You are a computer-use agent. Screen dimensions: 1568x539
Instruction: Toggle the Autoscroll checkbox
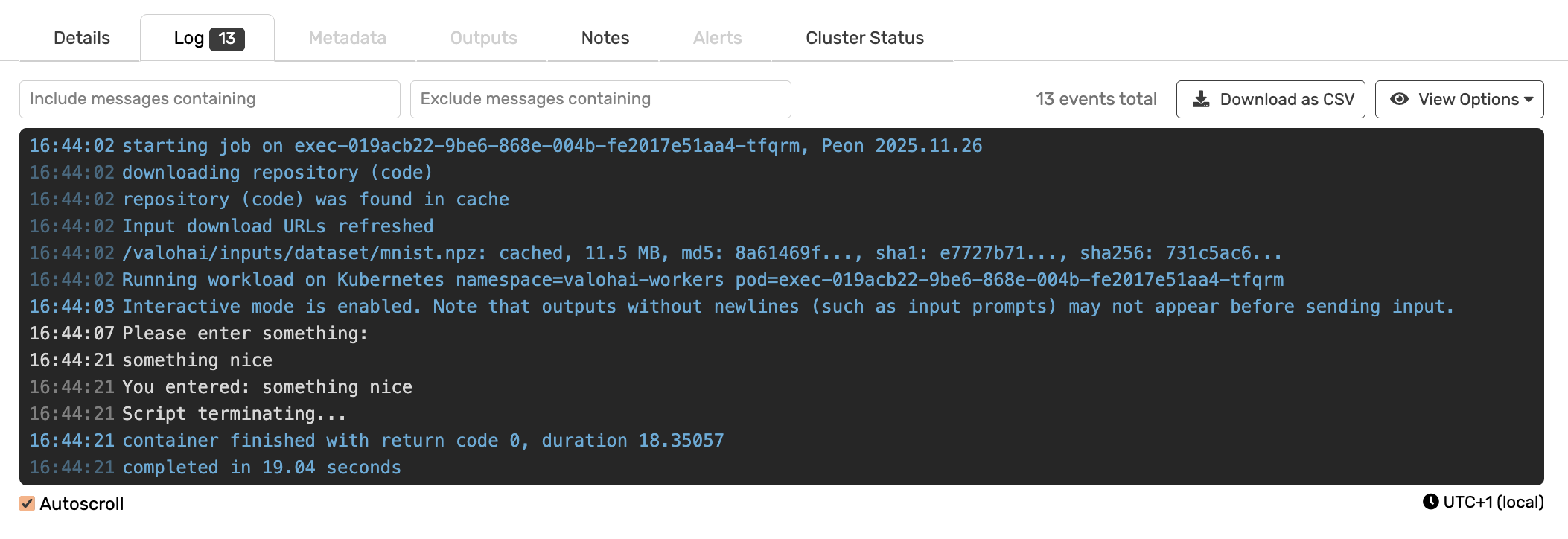tap(28, 504)
